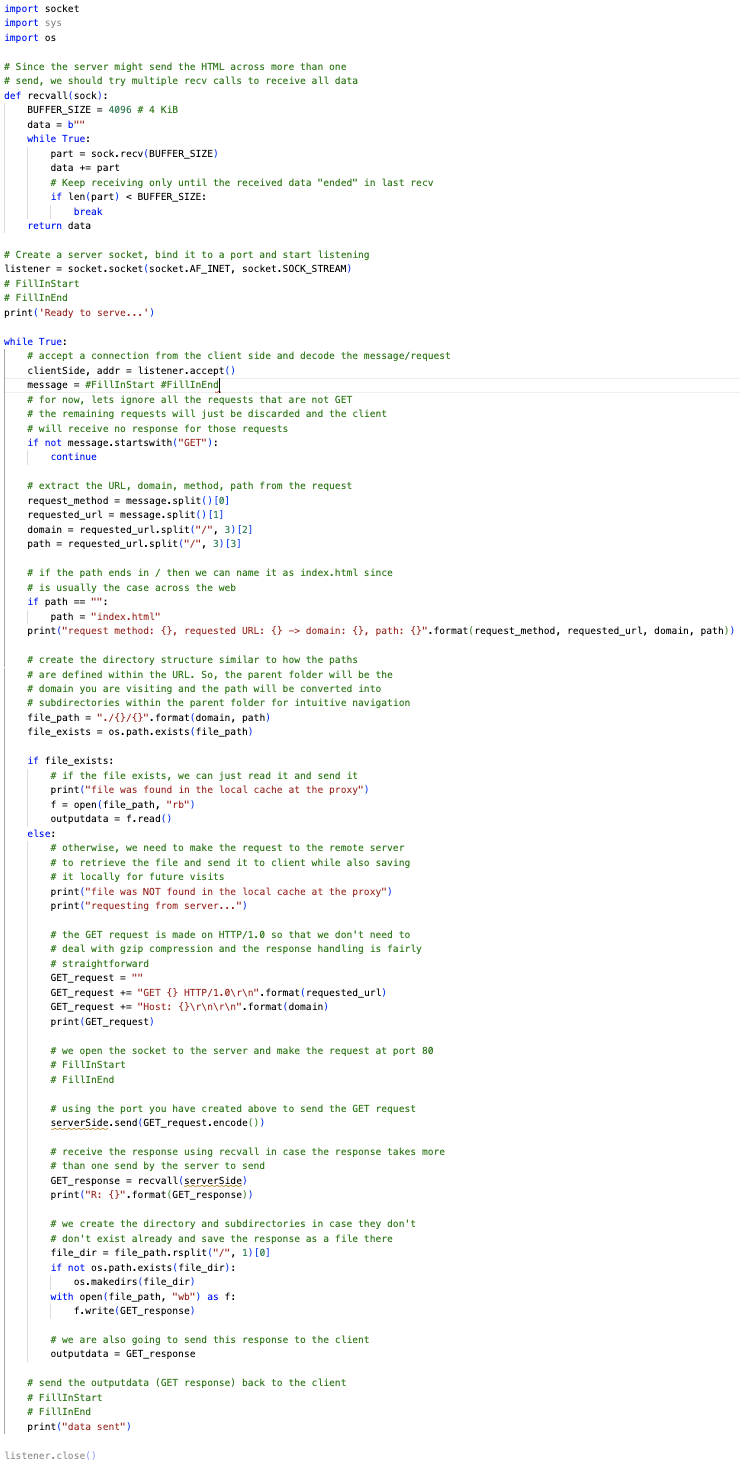Screen dimensions: 740x1470
Task: Click comment '# Keep receiving only until the received data'
Action: coord(242,182)
